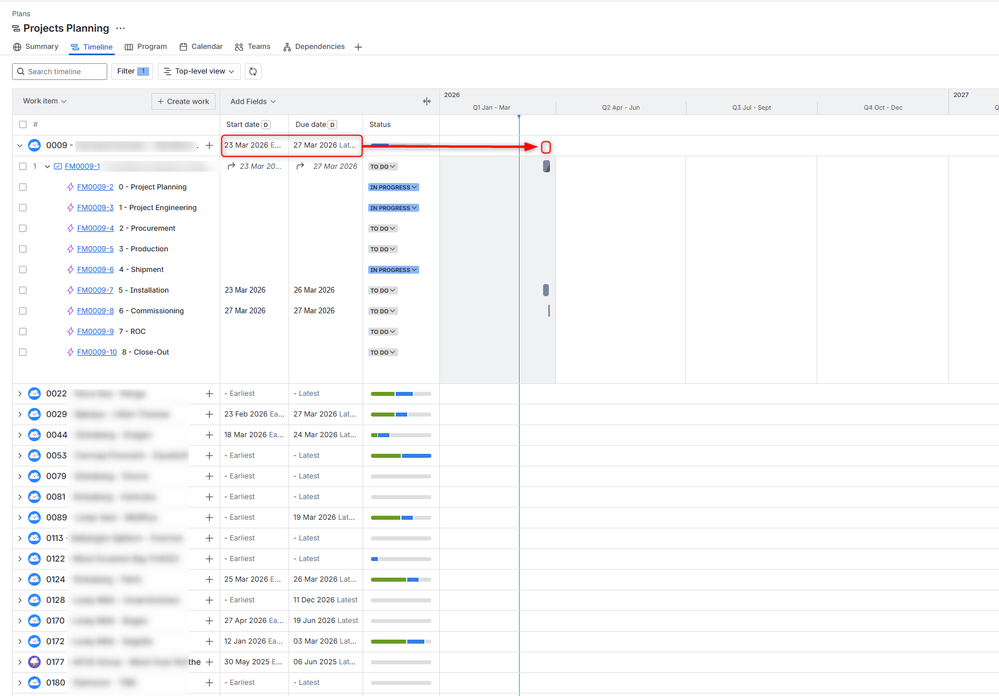Open the Top-level view dropdown
The image size is (999, 696).
click(x=199, y=71)
